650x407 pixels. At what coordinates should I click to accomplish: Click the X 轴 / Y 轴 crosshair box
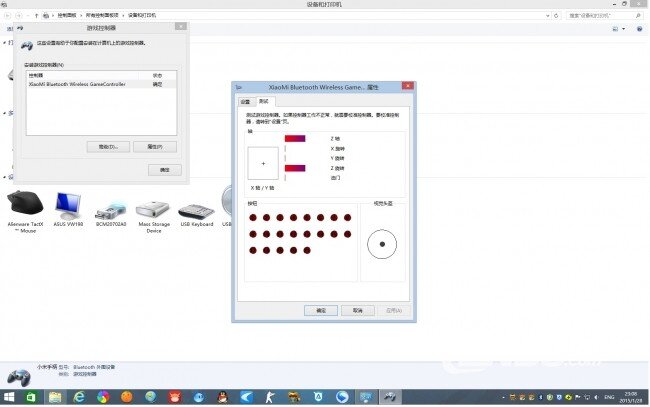pyautogui.click(x=263, y=163)
